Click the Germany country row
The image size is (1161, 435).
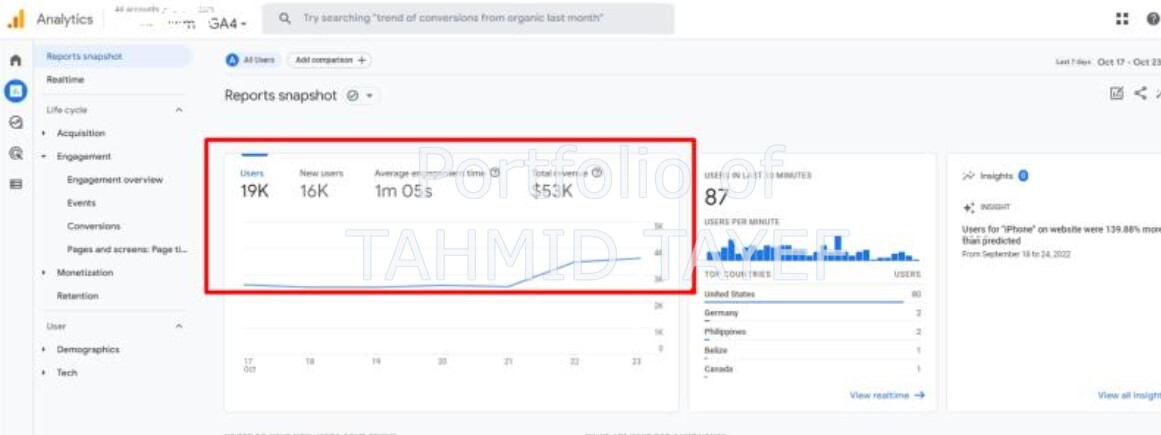(x=812, y=313)
